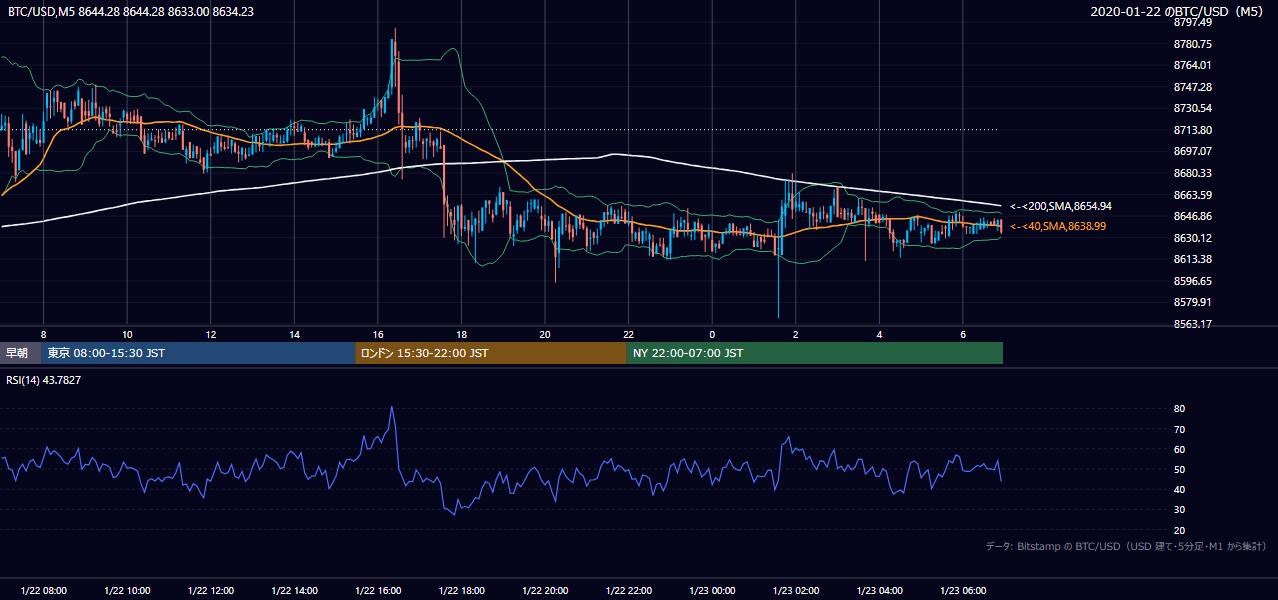Click the '1/22 16:00' date label
This screenshot has height=600, width=1278.
click(x=378, y=591)
